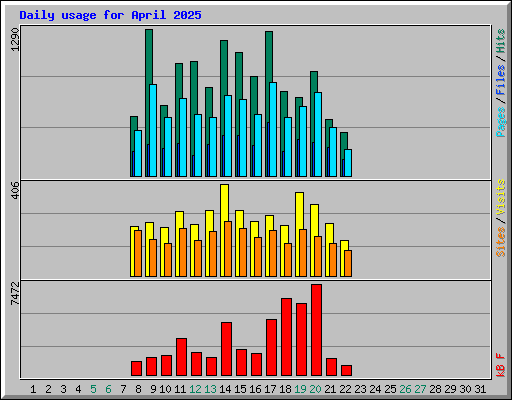
Task: Click the cyan pages bar for day 9
Action: coord(153,130)
